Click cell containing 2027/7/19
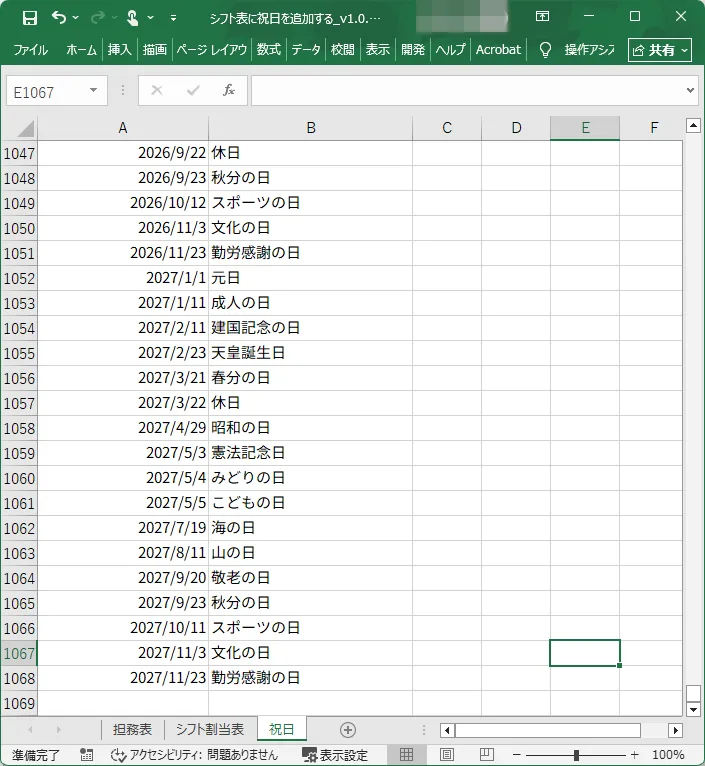The image size is (705, 766). pyautogui.click(x=123, y=528)
